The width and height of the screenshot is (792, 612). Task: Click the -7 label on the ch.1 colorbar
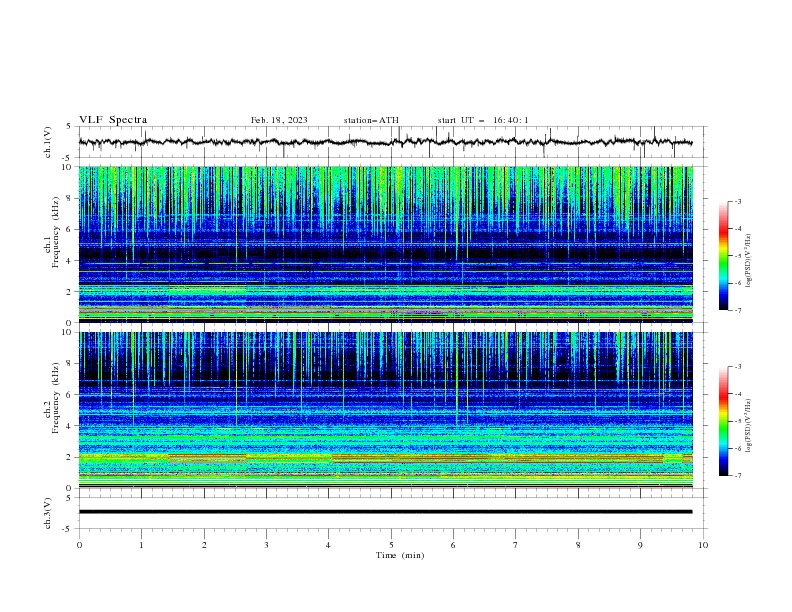[737, 310]
